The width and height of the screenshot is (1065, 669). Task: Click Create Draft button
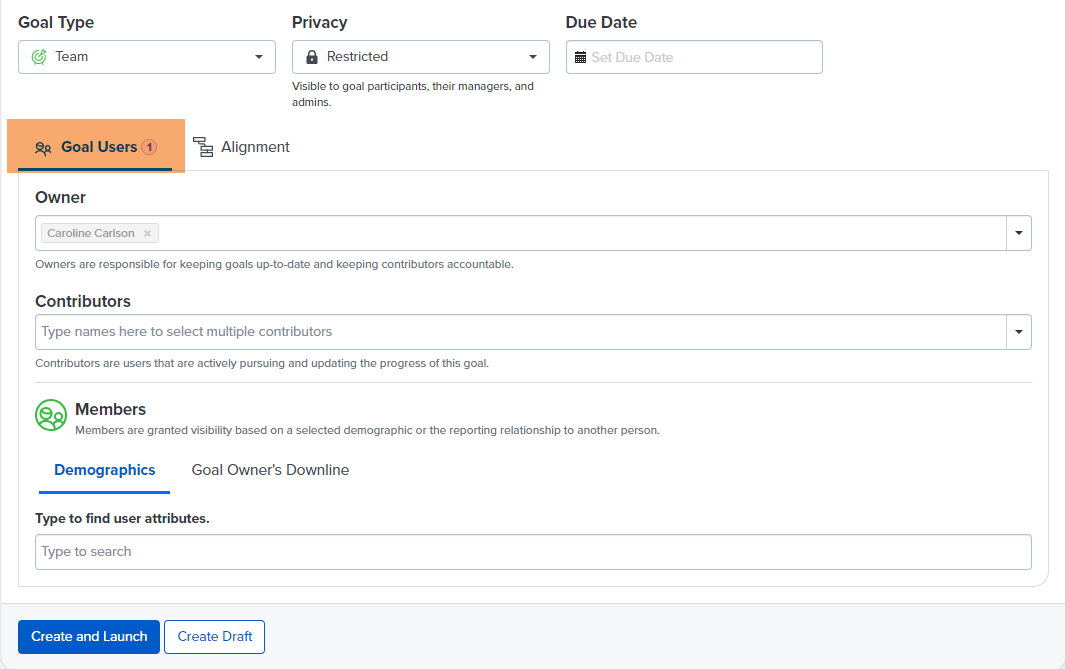pos(215,636)
